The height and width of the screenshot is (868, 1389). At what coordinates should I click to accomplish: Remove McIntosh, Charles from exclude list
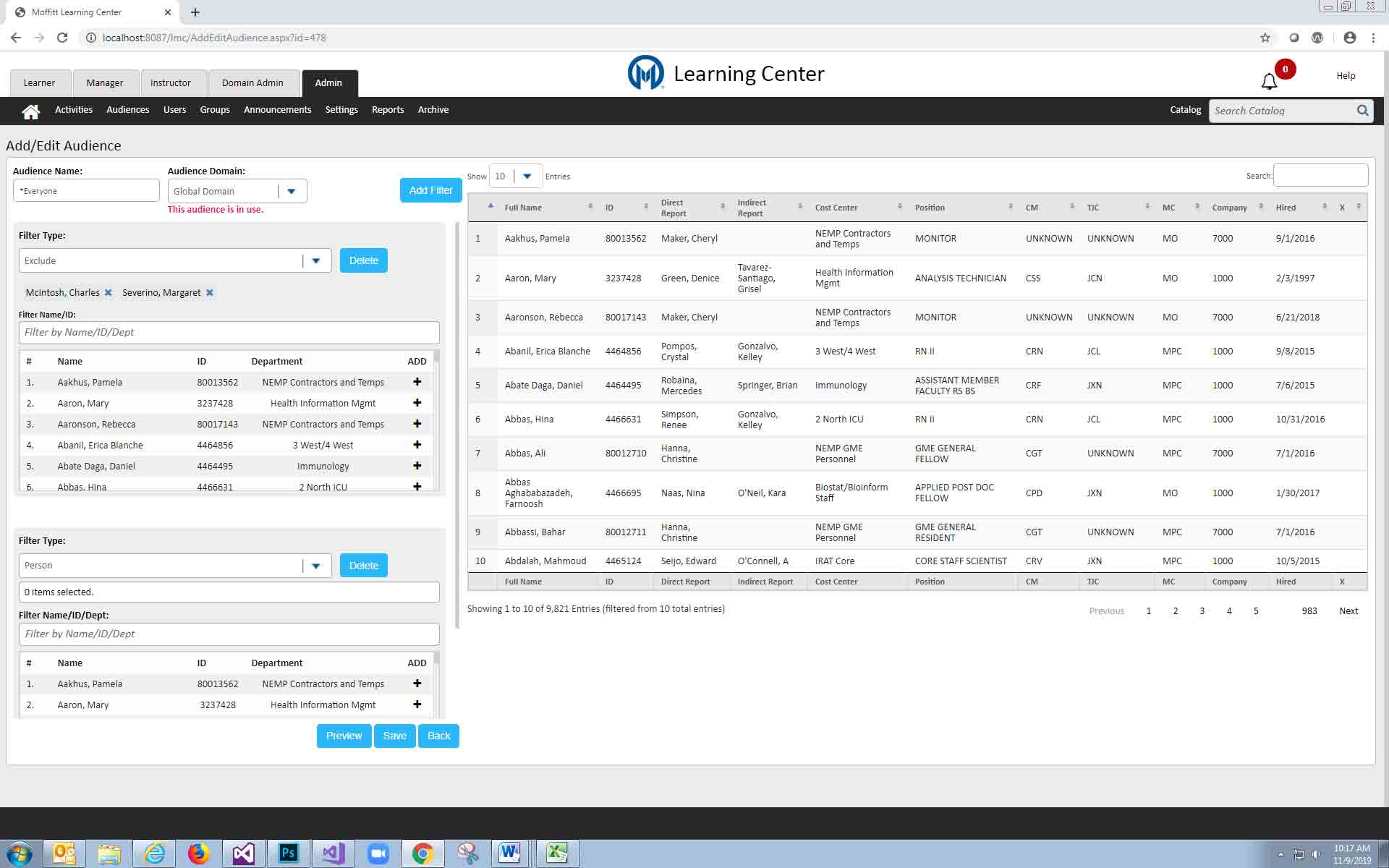(109, 293)
